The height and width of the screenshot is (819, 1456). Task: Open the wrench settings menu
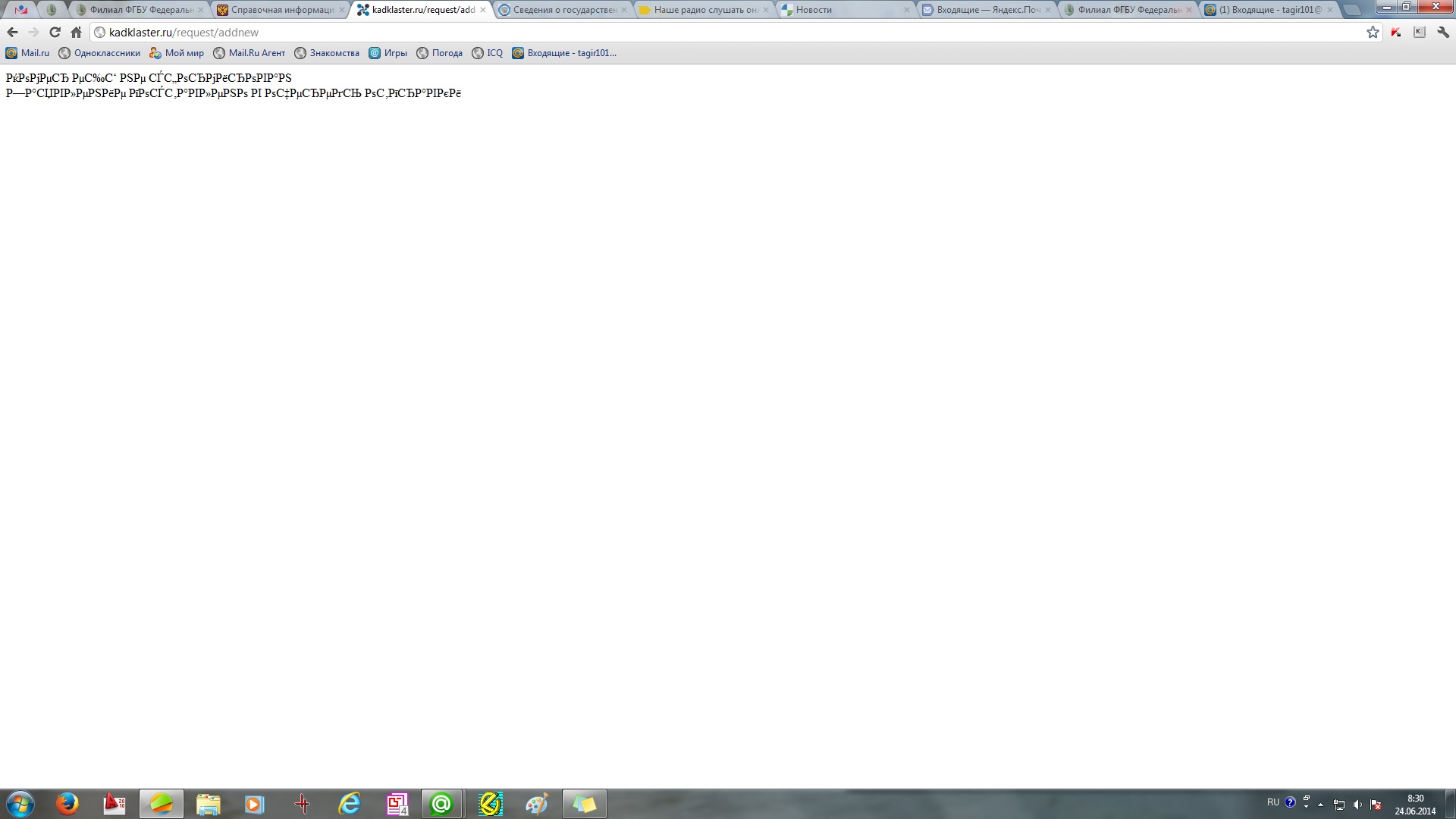point(1443,33)
